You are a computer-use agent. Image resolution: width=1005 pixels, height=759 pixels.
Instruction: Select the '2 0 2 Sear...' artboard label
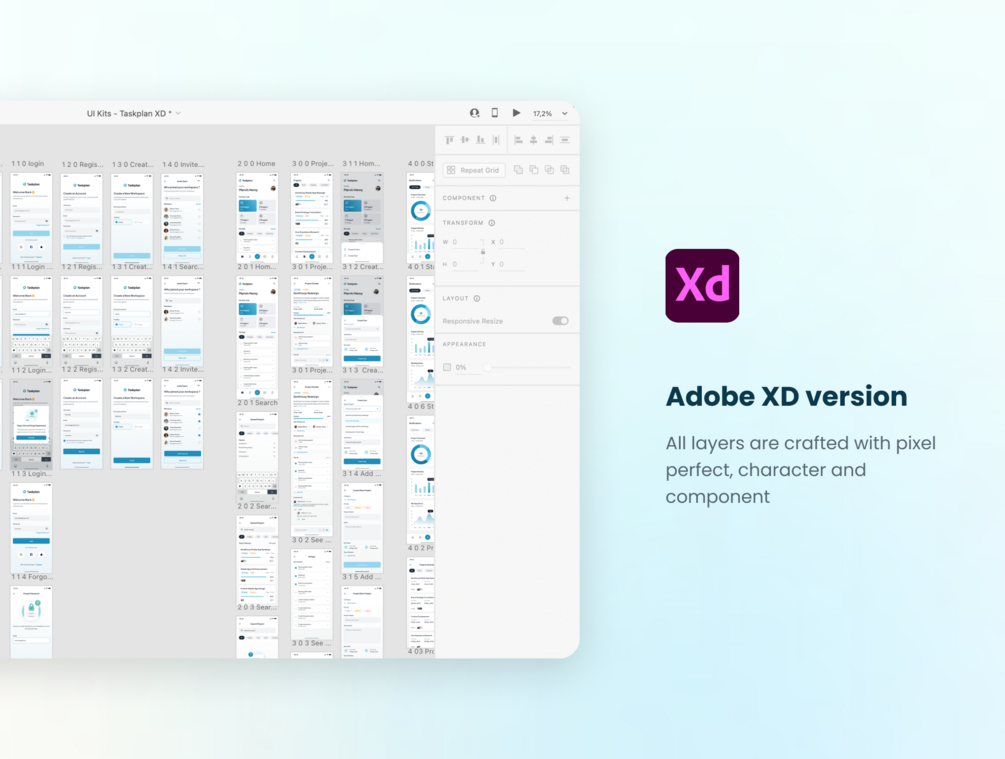(x=258, y=506)
